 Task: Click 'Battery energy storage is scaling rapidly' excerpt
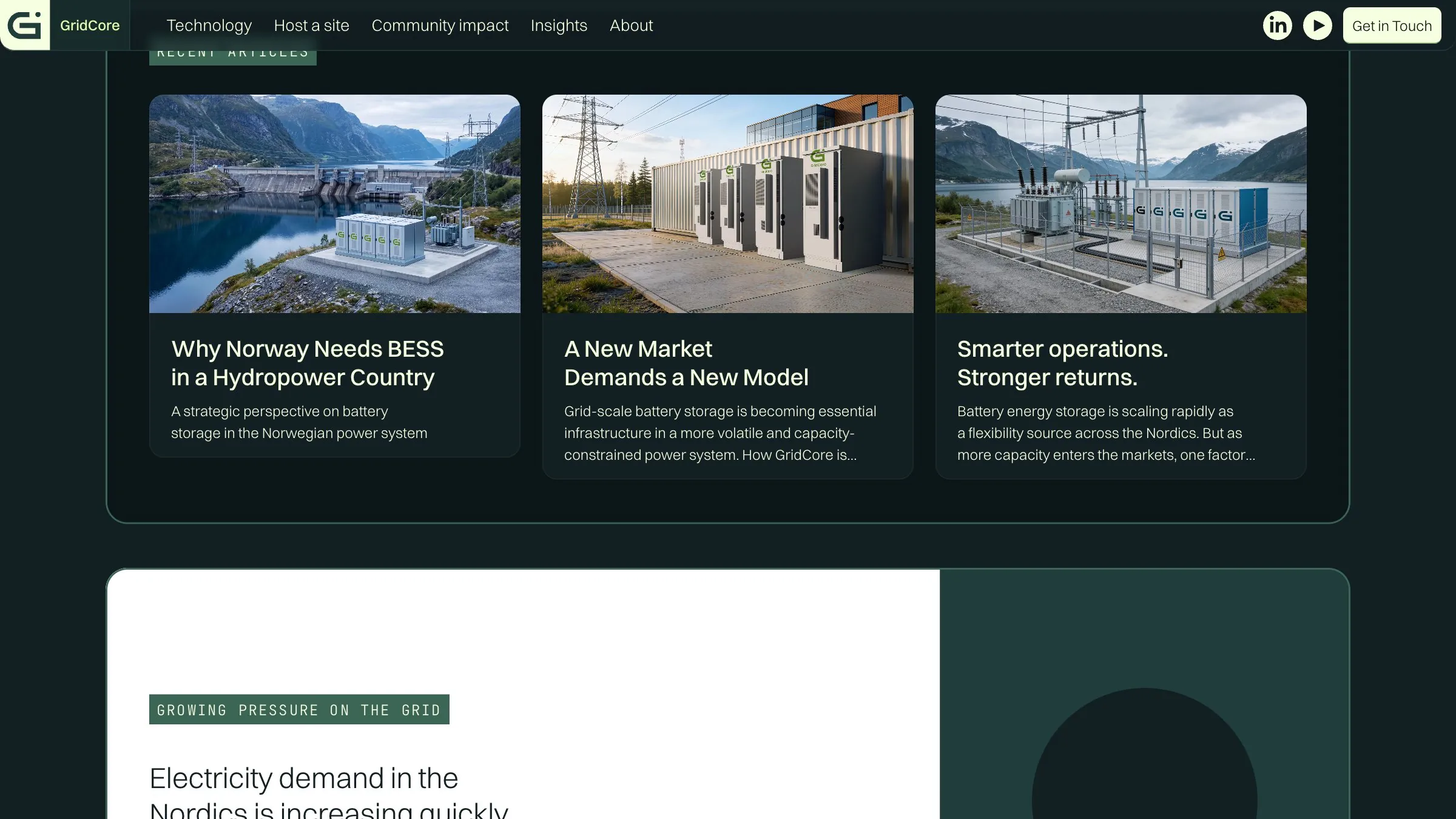pos(1107,433)
